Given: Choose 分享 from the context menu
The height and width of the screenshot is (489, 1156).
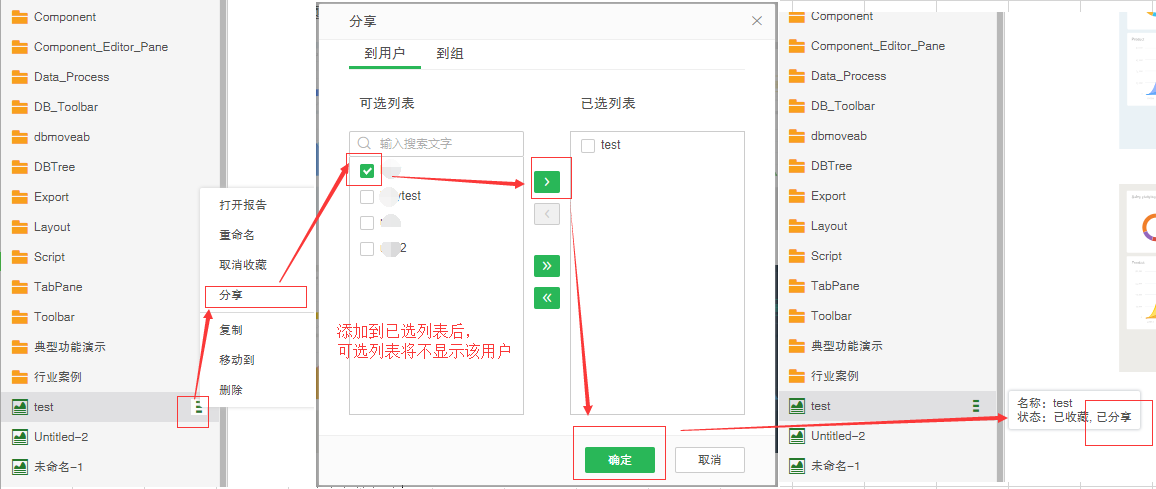Looking at the screenshot, I should click(x=231, y=296).
